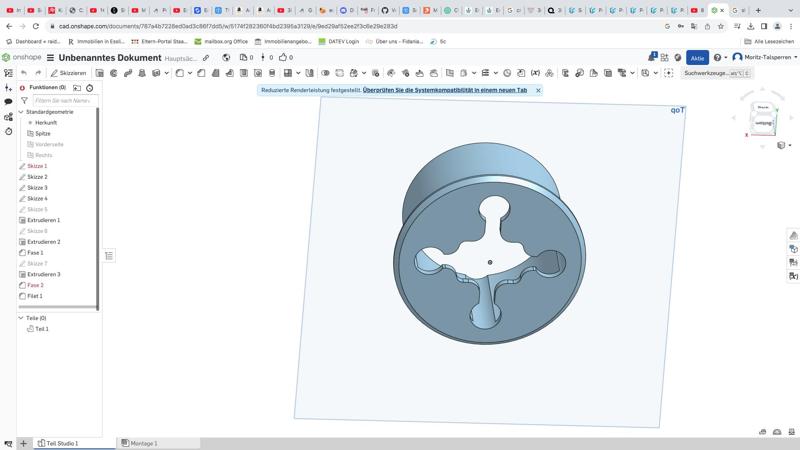Click the globe public-visibility icon
The width and height of the screenshot is (800, 450).
click(x=226, y=58)
